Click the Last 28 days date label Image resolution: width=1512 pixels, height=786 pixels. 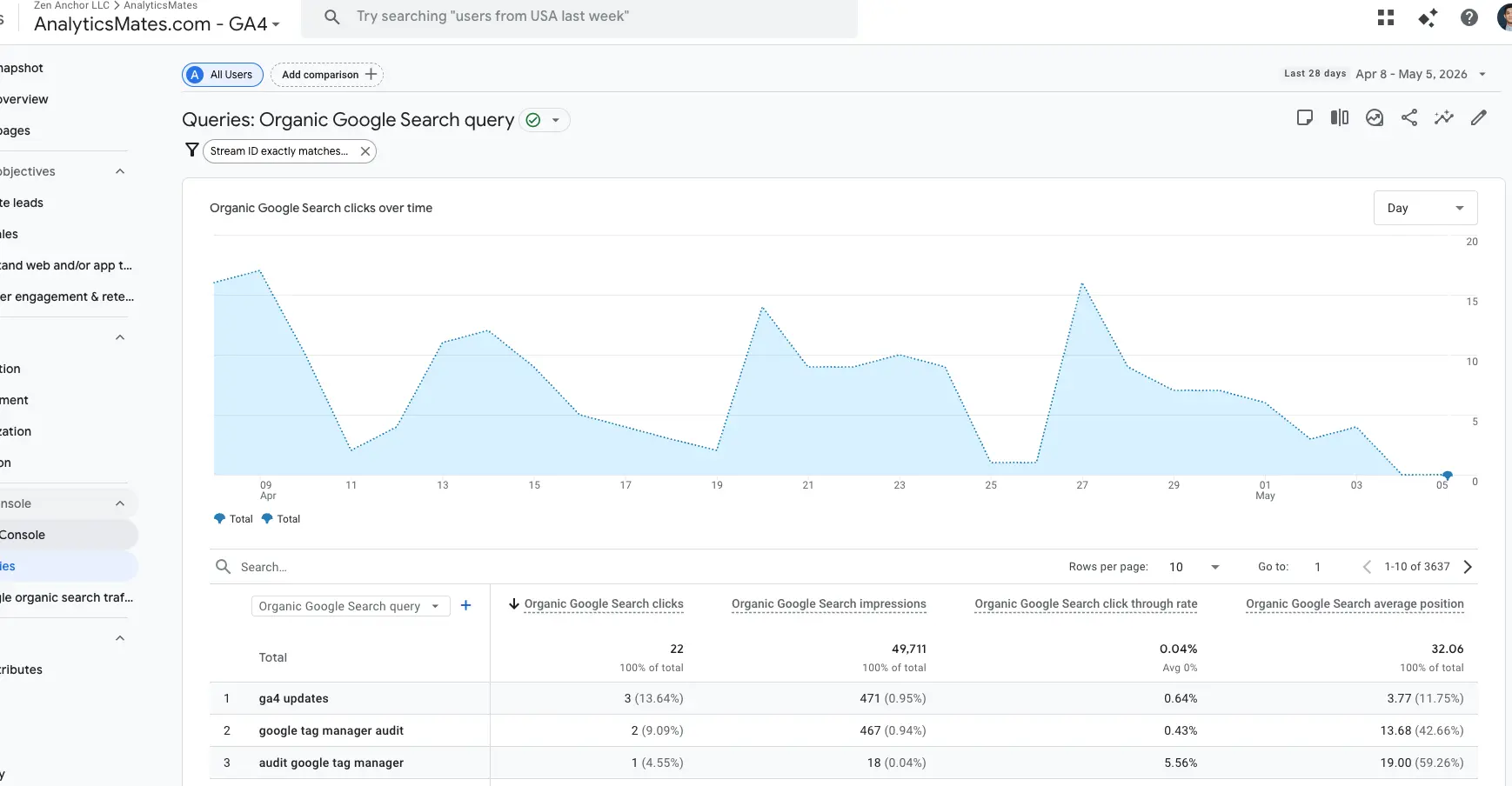pyautogui.click(x=1315, y=74)
